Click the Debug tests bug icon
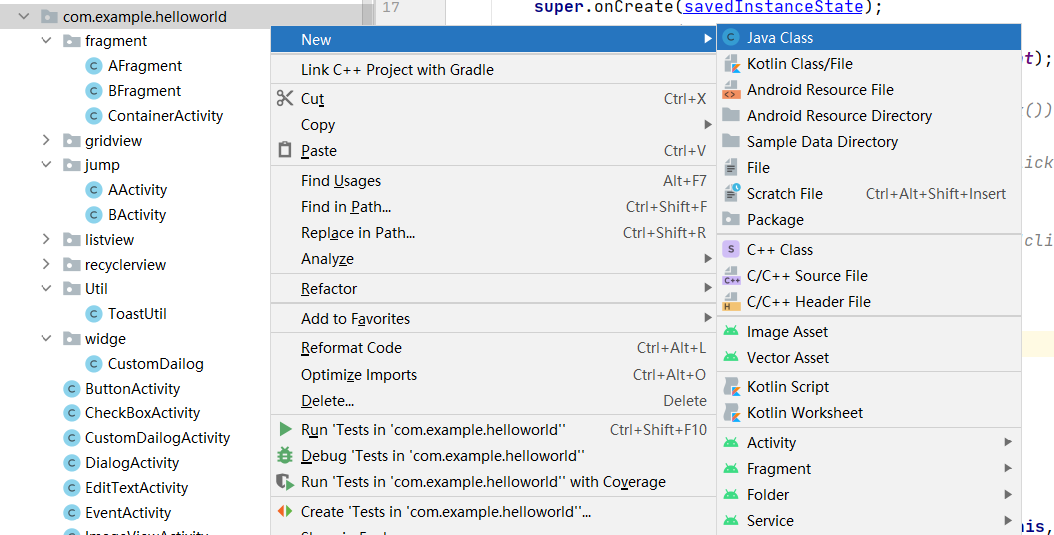The image size is (1054, 535). coord(284,456)
